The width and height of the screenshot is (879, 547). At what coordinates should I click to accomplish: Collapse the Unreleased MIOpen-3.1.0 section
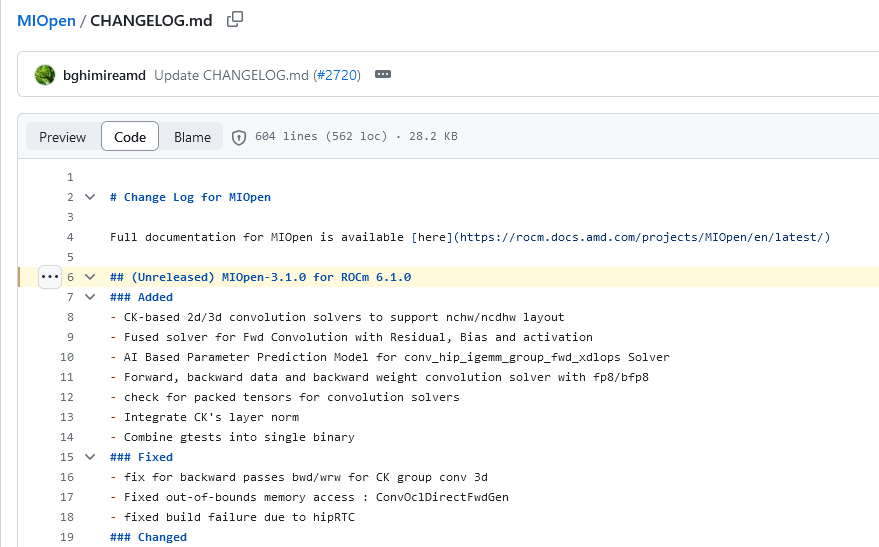pos(90,277)
